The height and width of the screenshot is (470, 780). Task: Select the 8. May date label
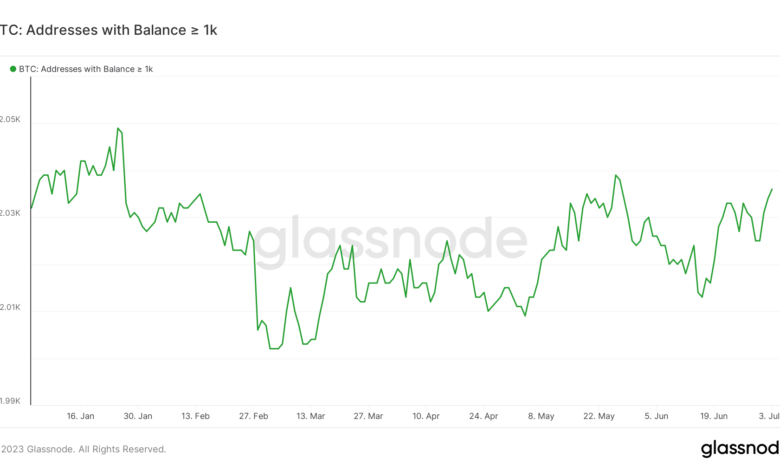(542, 415)
